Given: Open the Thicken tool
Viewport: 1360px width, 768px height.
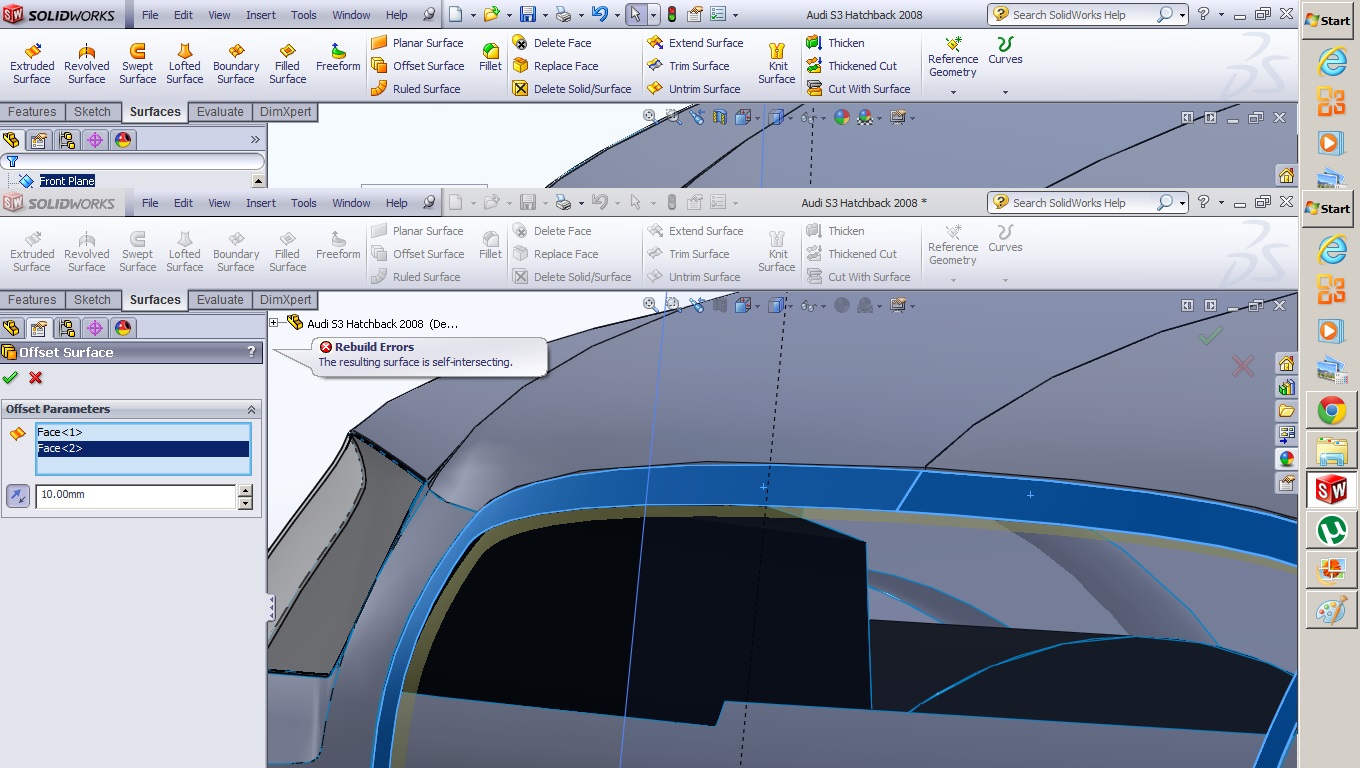Looking at the screenshot, I should tap(847, 231).
